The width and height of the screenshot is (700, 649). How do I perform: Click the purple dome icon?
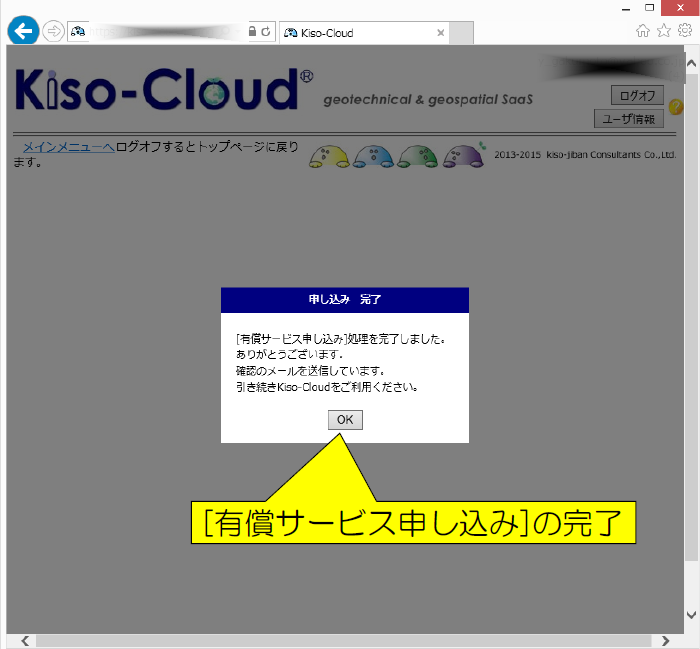463,157
